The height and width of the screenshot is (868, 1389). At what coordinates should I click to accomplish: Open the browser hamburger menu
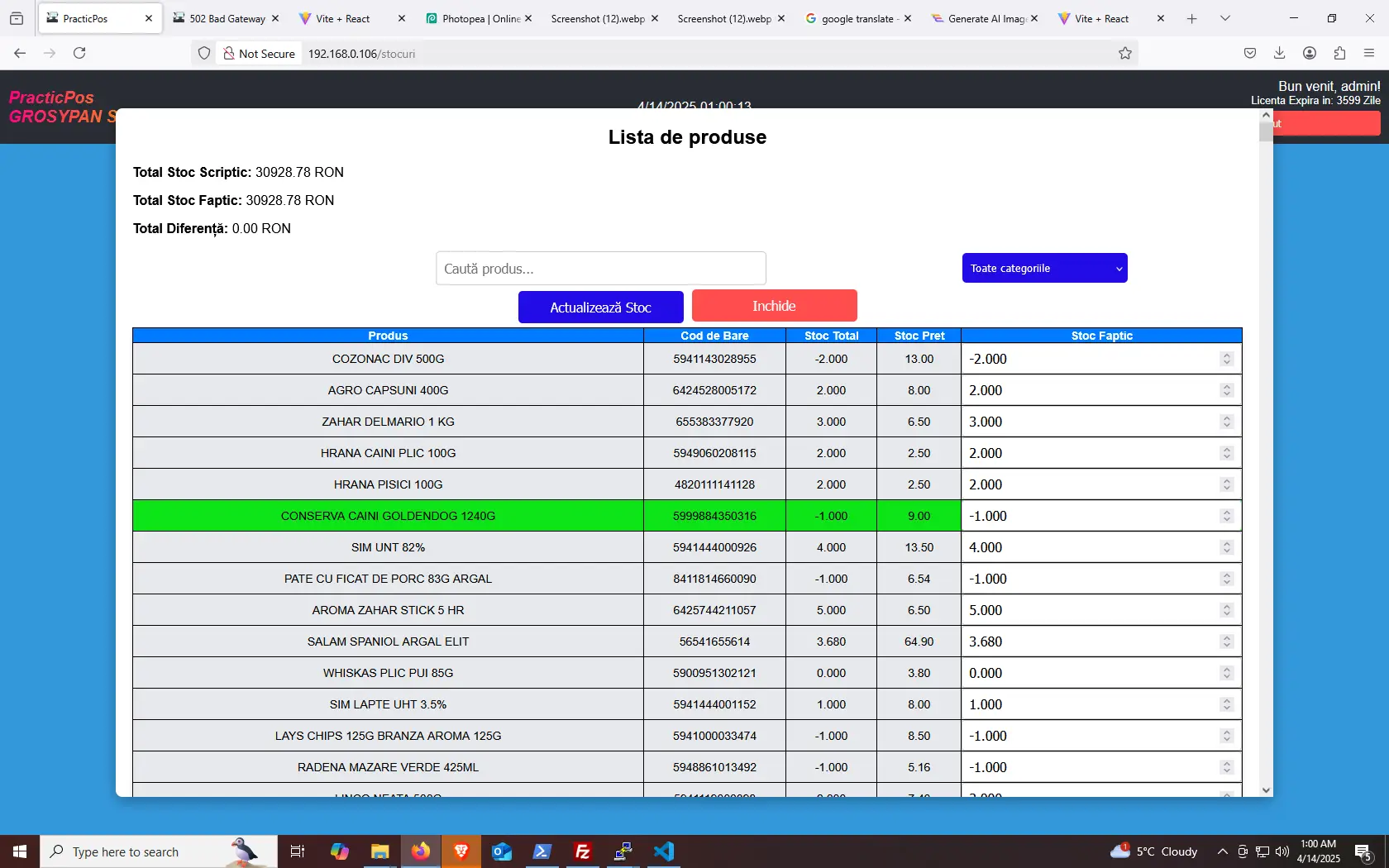tap(1370, 53)
